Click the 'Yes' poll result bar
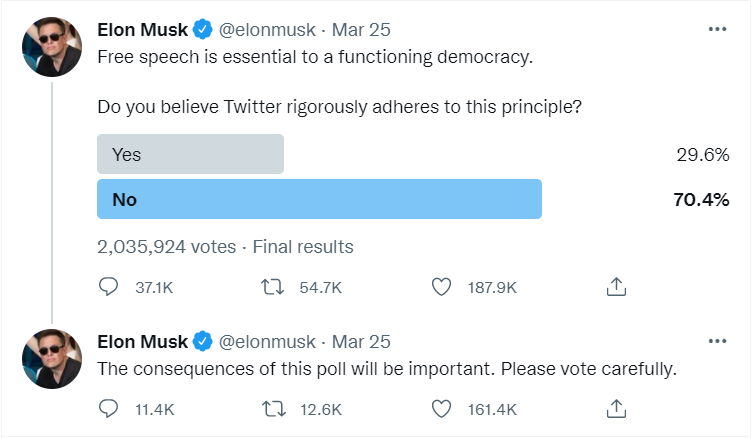753x438 pixels. click(x=190, y=154)
